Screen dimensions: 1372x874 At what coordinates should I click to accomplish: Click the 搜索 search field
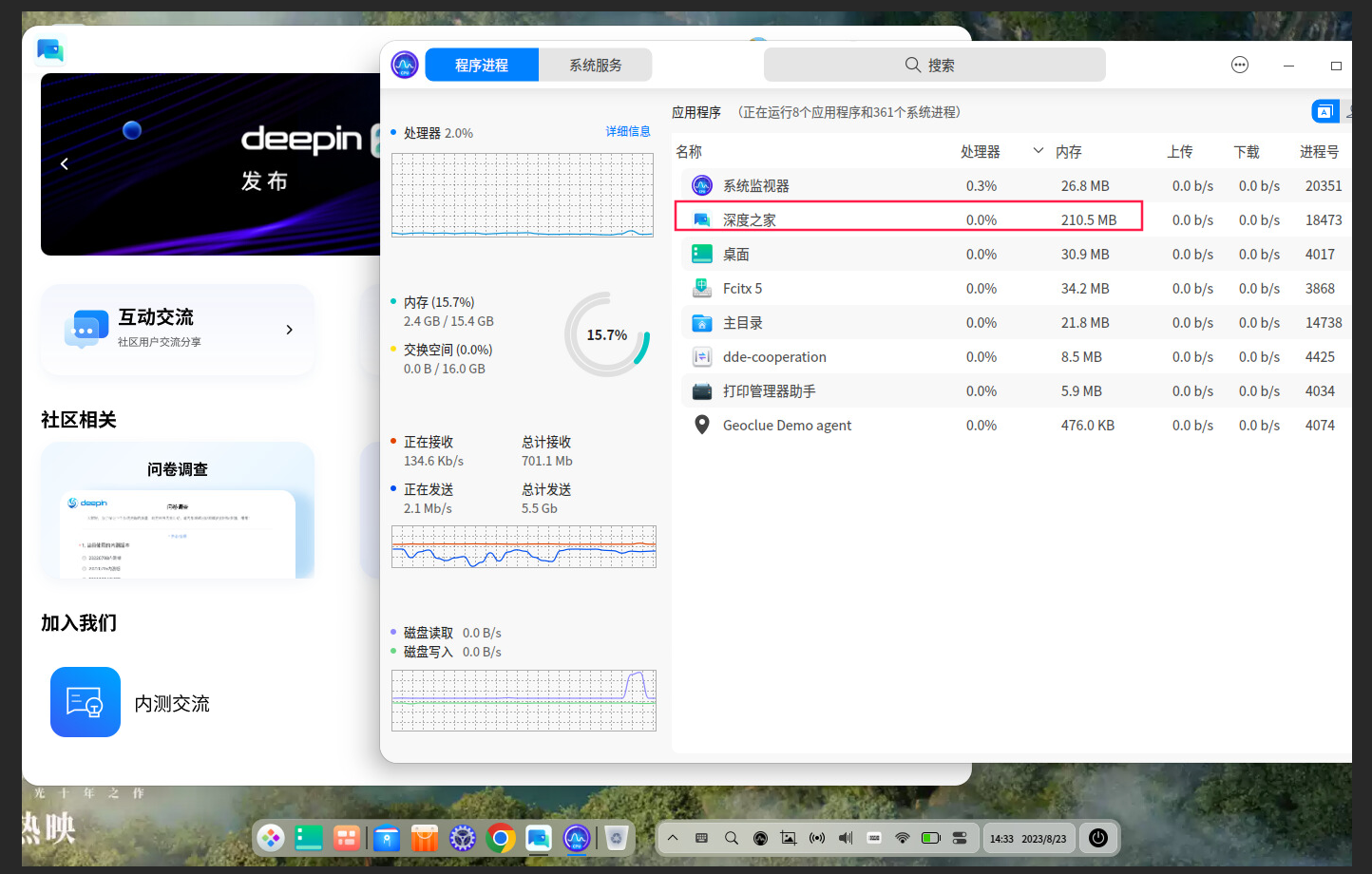click(934, 65)
